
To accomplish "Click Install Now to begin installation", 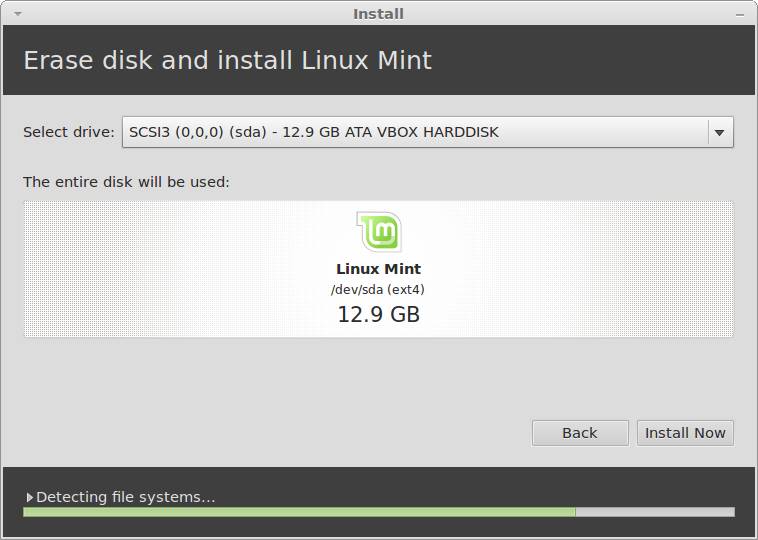I will point(685,433).
